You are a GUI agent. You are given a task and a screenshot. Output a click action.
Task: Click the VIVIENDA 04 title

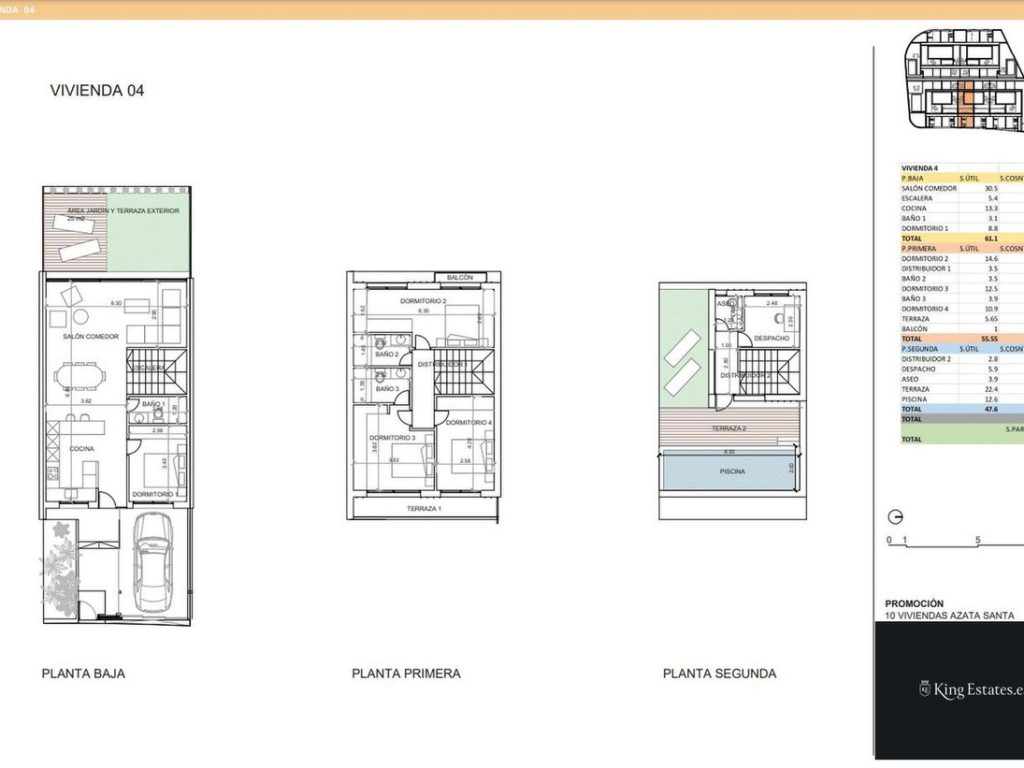pyautogui.click(x=97, y=91)
